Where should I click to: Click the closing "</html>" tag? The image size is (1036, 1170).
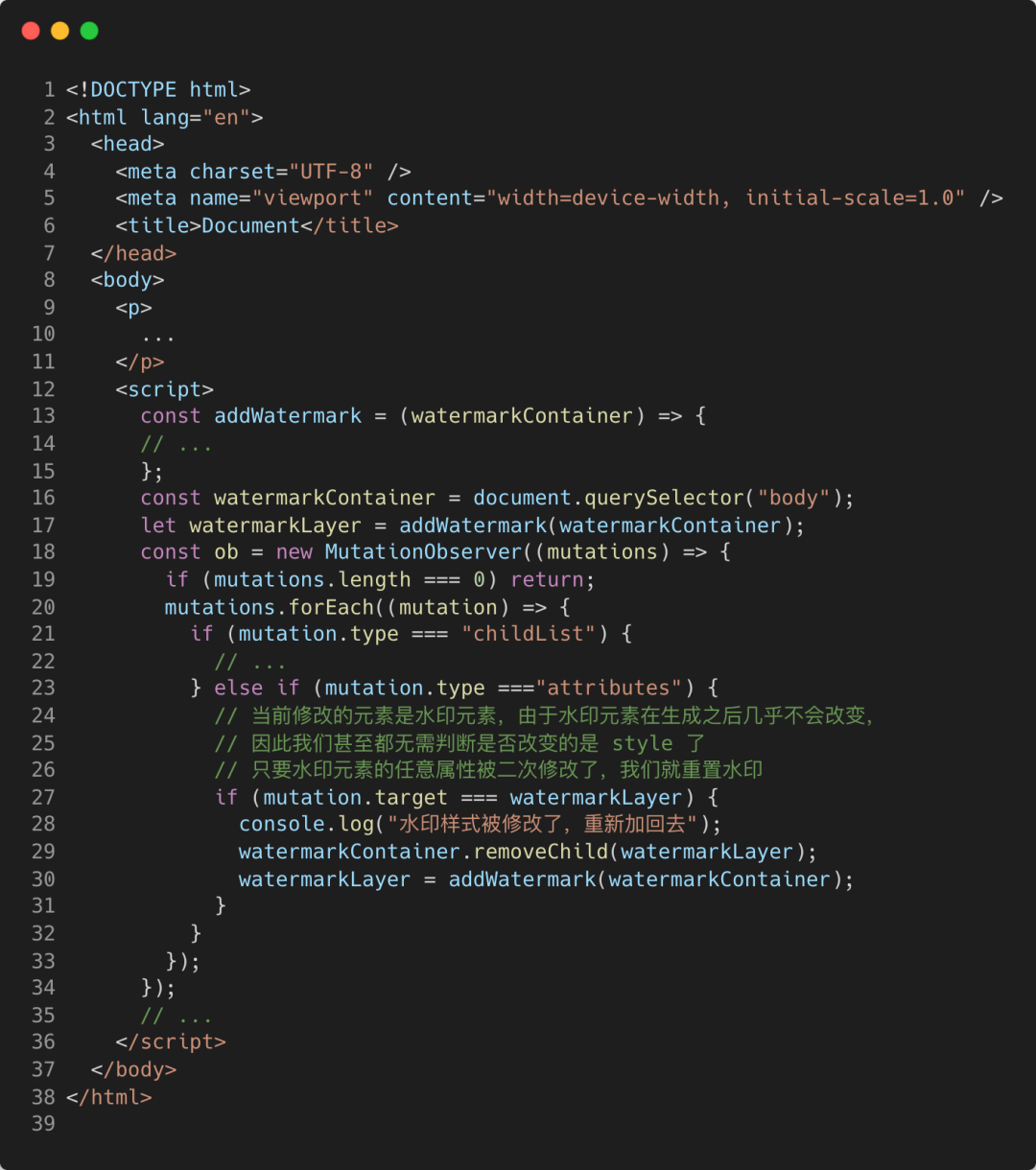point(109,1096)
